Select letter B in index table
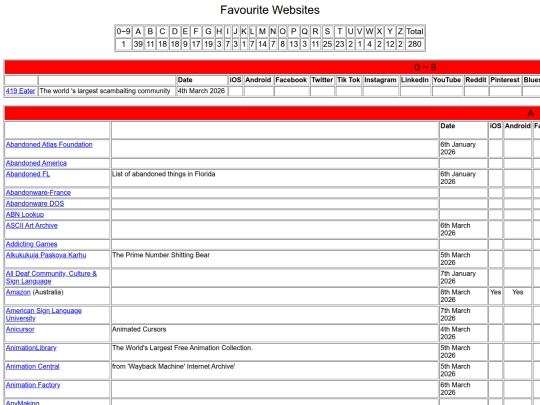This screenshot has width=540, height=405. coord(150,32)
